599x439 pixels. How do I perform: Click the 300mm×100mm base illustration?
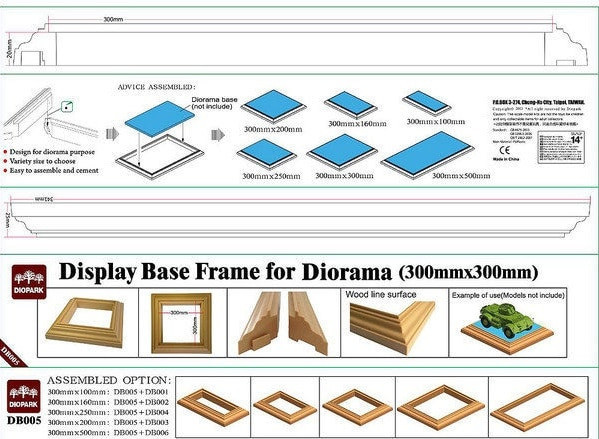point(427,103)
